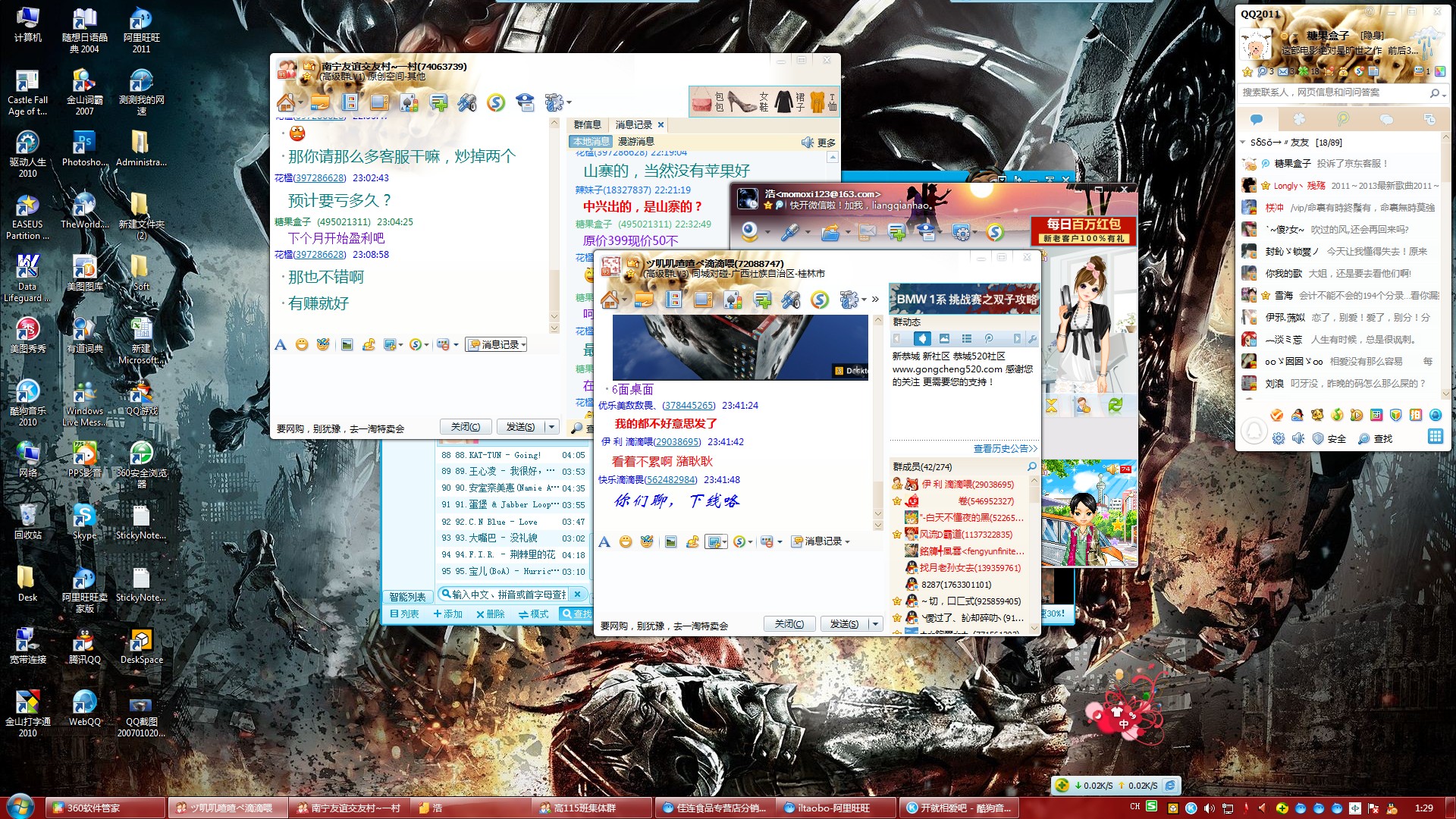Switch to 本地消息 local messages view
1456x819 pixels.
pyautogui.click(x=591, y=142)
